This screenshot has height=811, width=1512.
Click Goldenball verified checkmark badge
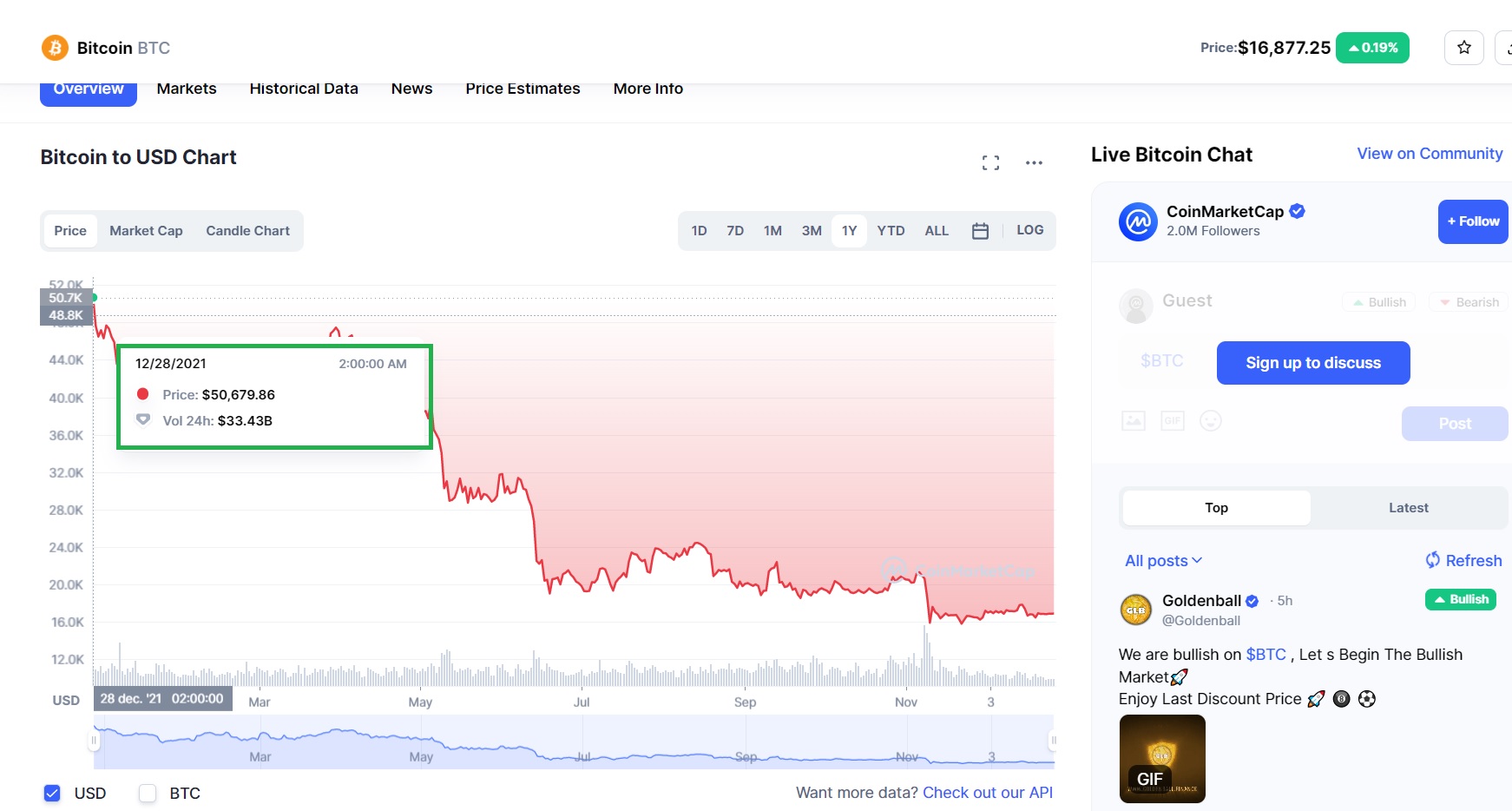click(x=1252, y=601)
